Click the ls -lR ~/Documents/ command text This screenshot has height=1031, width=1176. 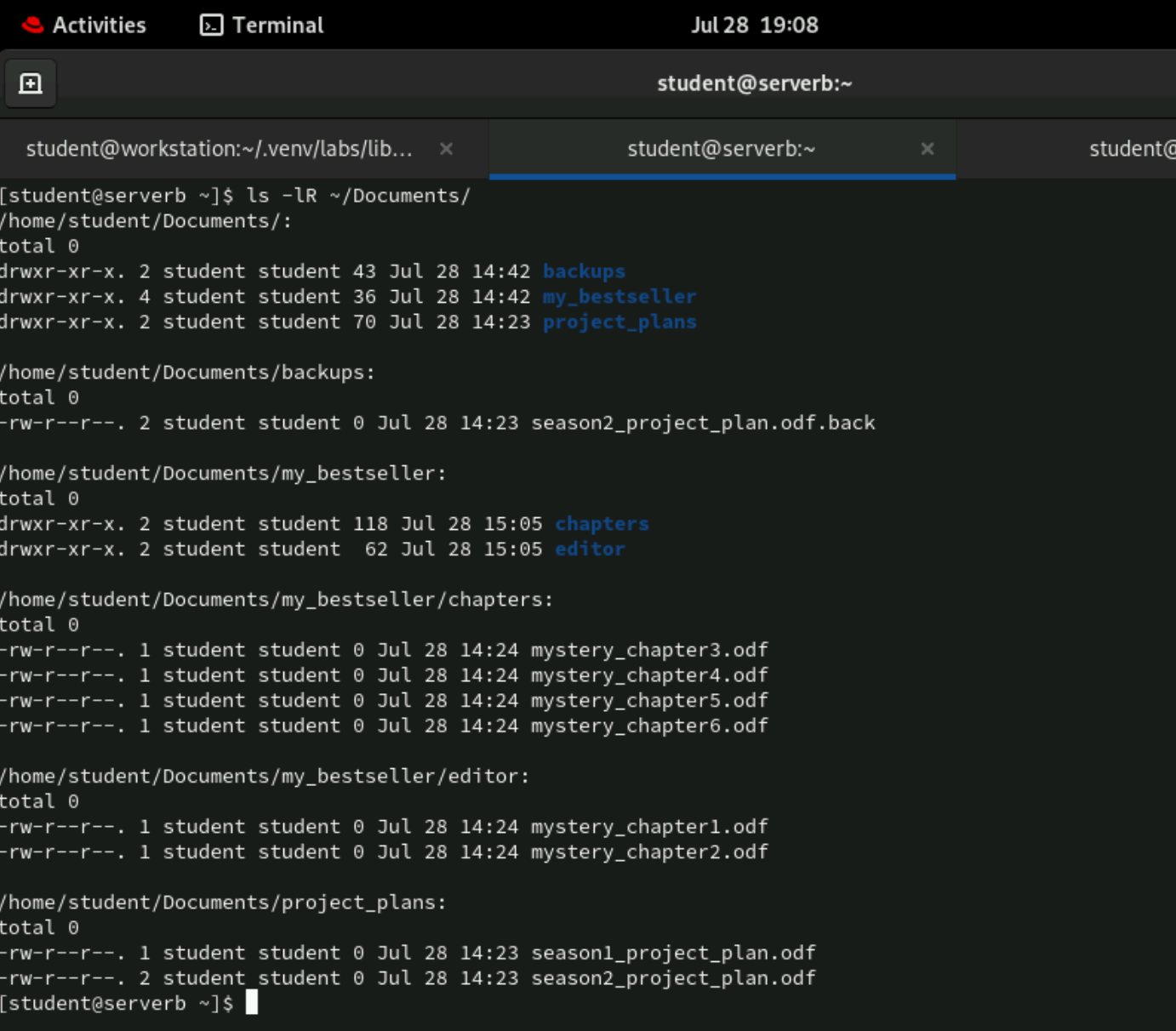coord(358,196)
